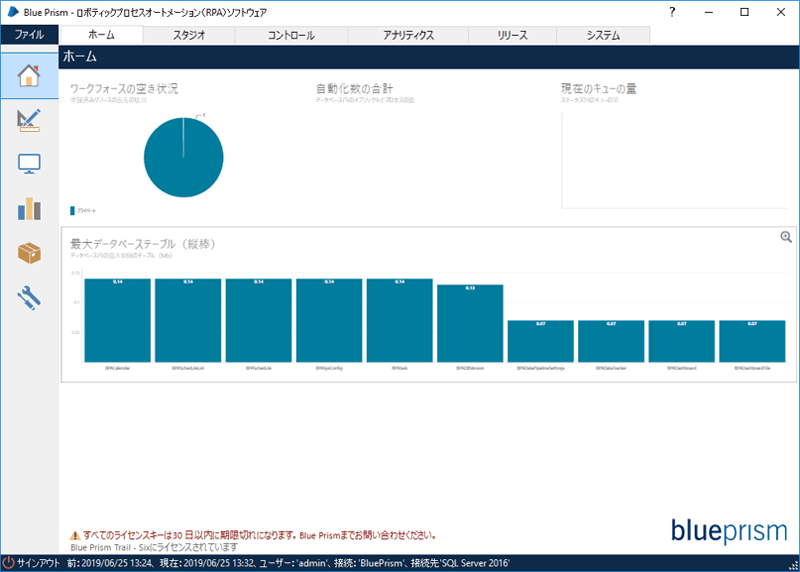
Task: Open the ファイル menu
Action: click(29, 35)
